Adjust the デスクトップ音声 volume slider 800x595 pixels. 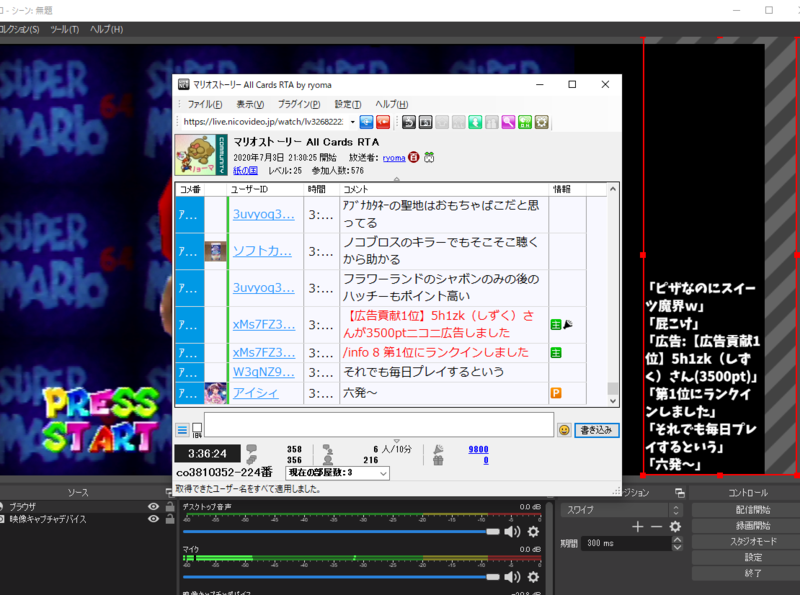[x=492, y=532]
